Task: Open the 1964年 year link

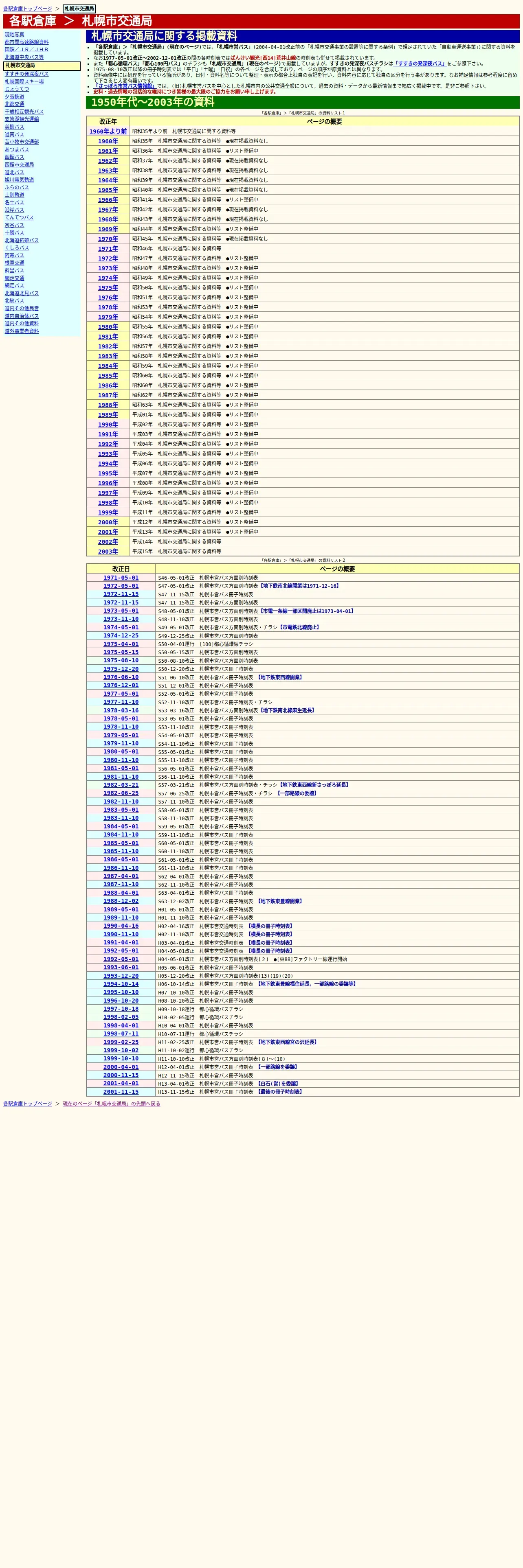Action: [108, 180]
